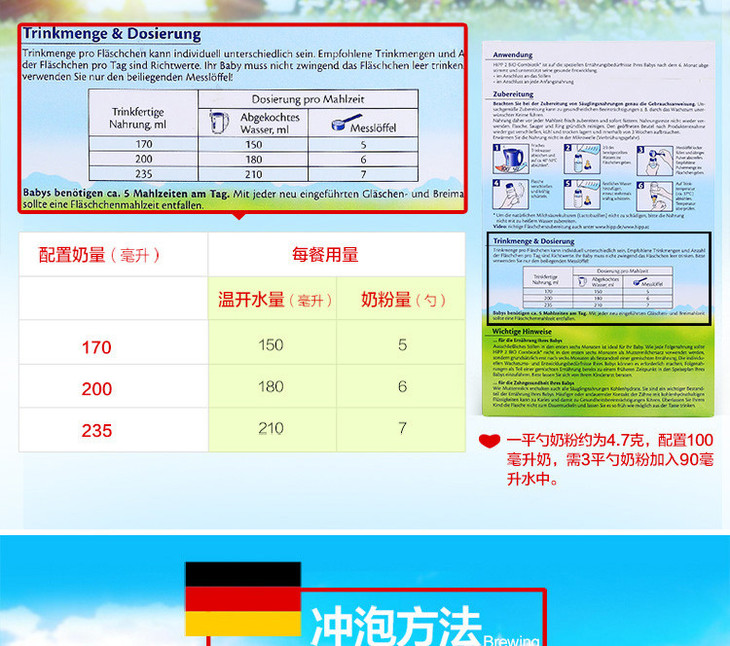The width and height of the screenshot is (730, 646).
Task: Click the German flag icon
Action: 242,598
